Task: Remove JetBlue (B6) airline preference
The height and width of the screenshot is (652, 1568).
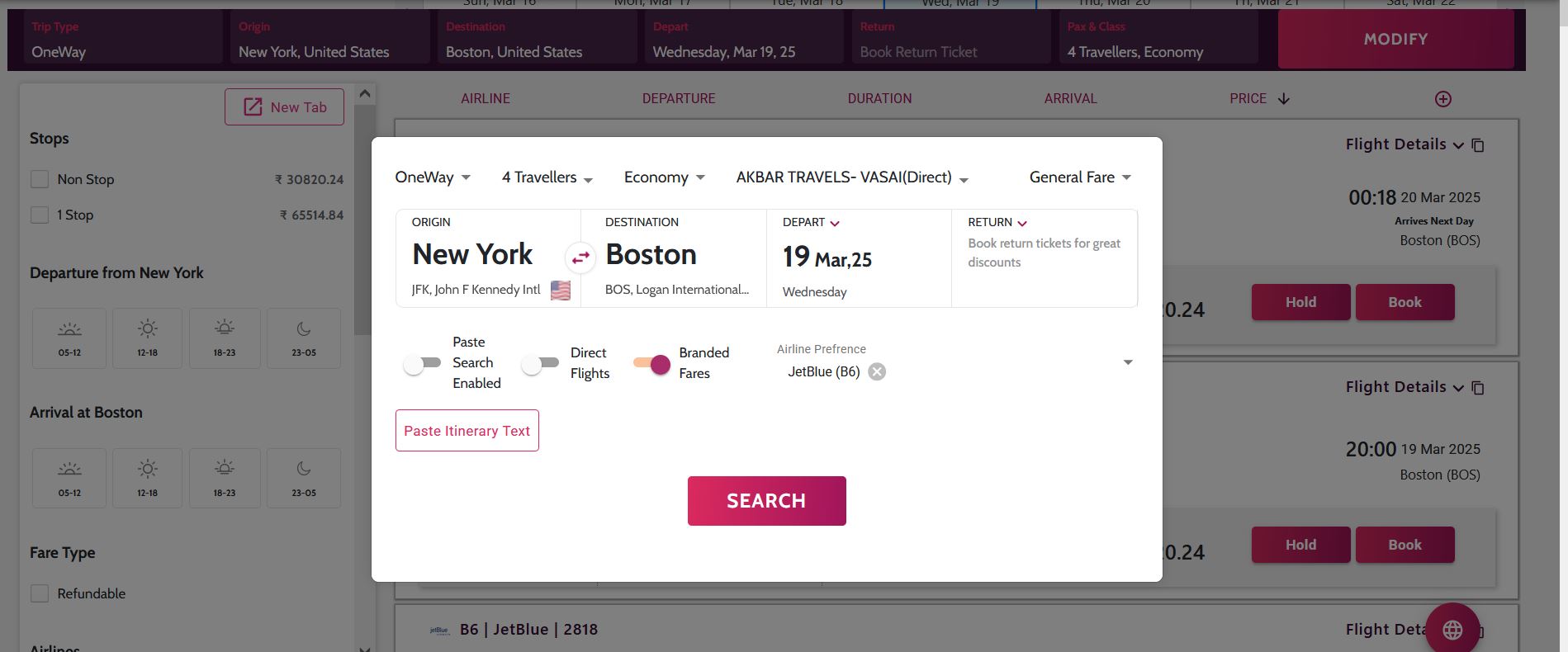Action: [877, 371]
